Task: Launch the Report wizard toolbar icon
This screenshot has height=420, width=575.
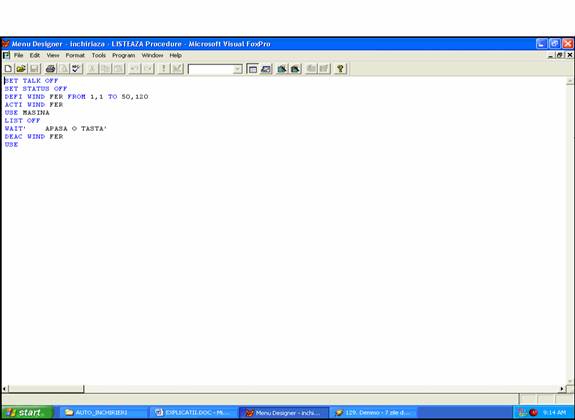Action: point(295,69)
